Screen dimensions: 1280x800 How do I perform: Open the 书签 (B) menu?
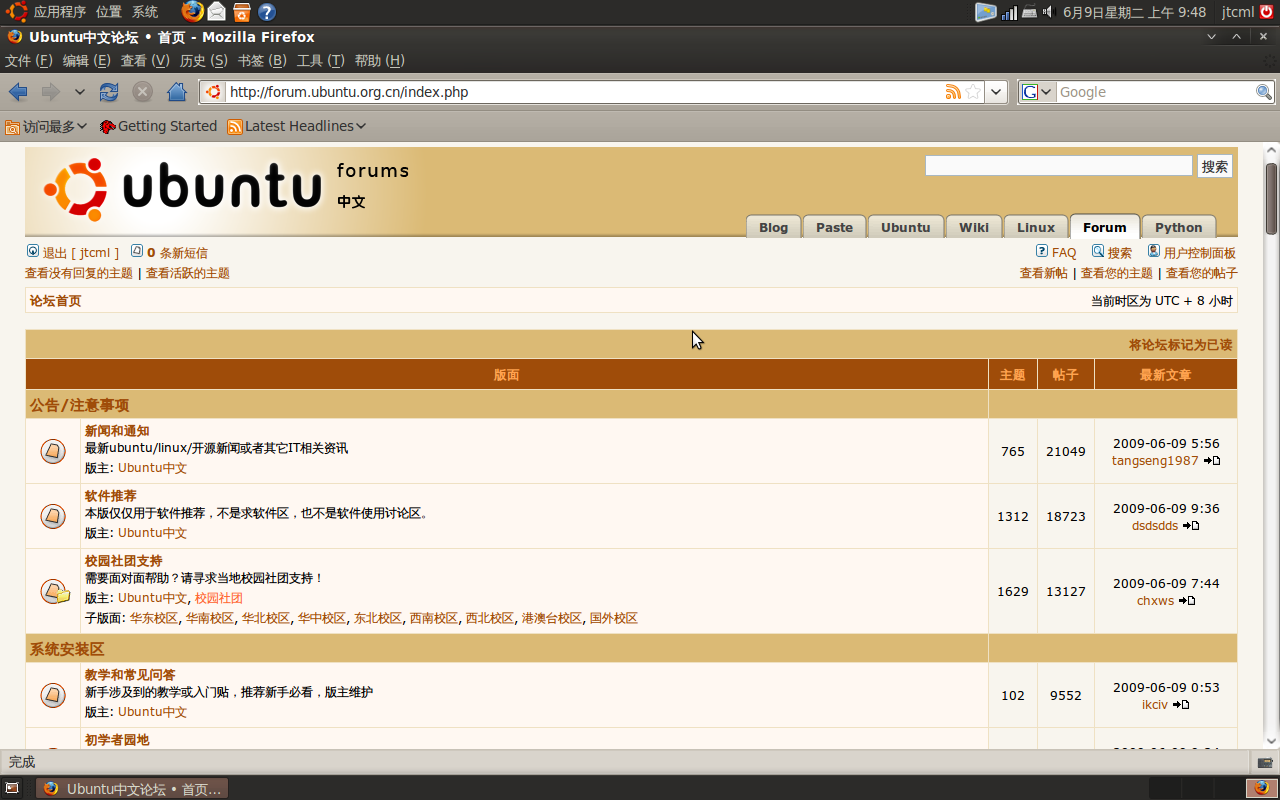pos(262,61)
